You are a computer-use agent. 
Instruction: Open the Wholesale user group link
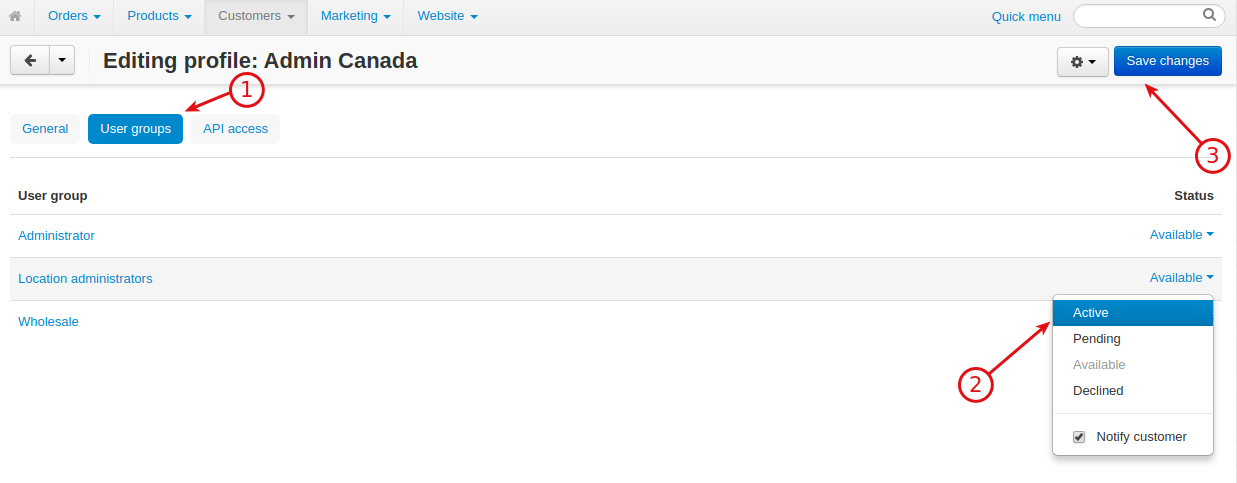click(48, 322)
